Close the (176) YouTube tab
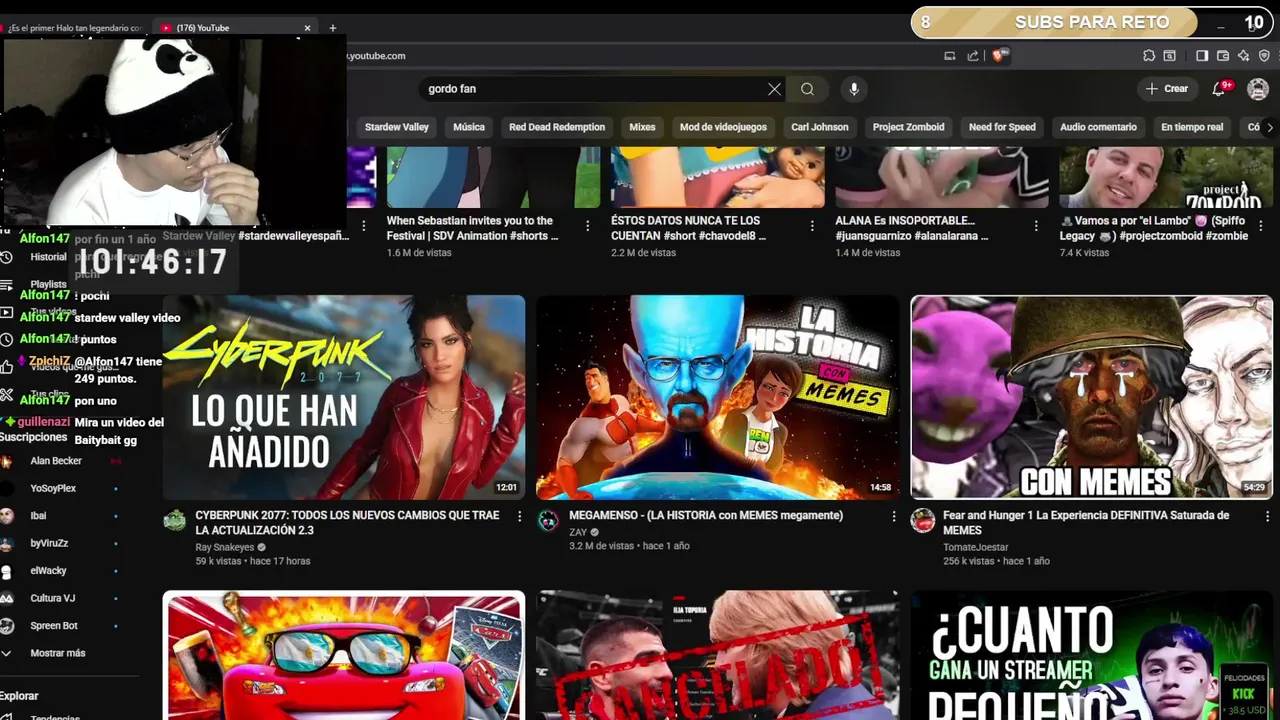Screen dimensions: 1280x720 tap(308, 28)
